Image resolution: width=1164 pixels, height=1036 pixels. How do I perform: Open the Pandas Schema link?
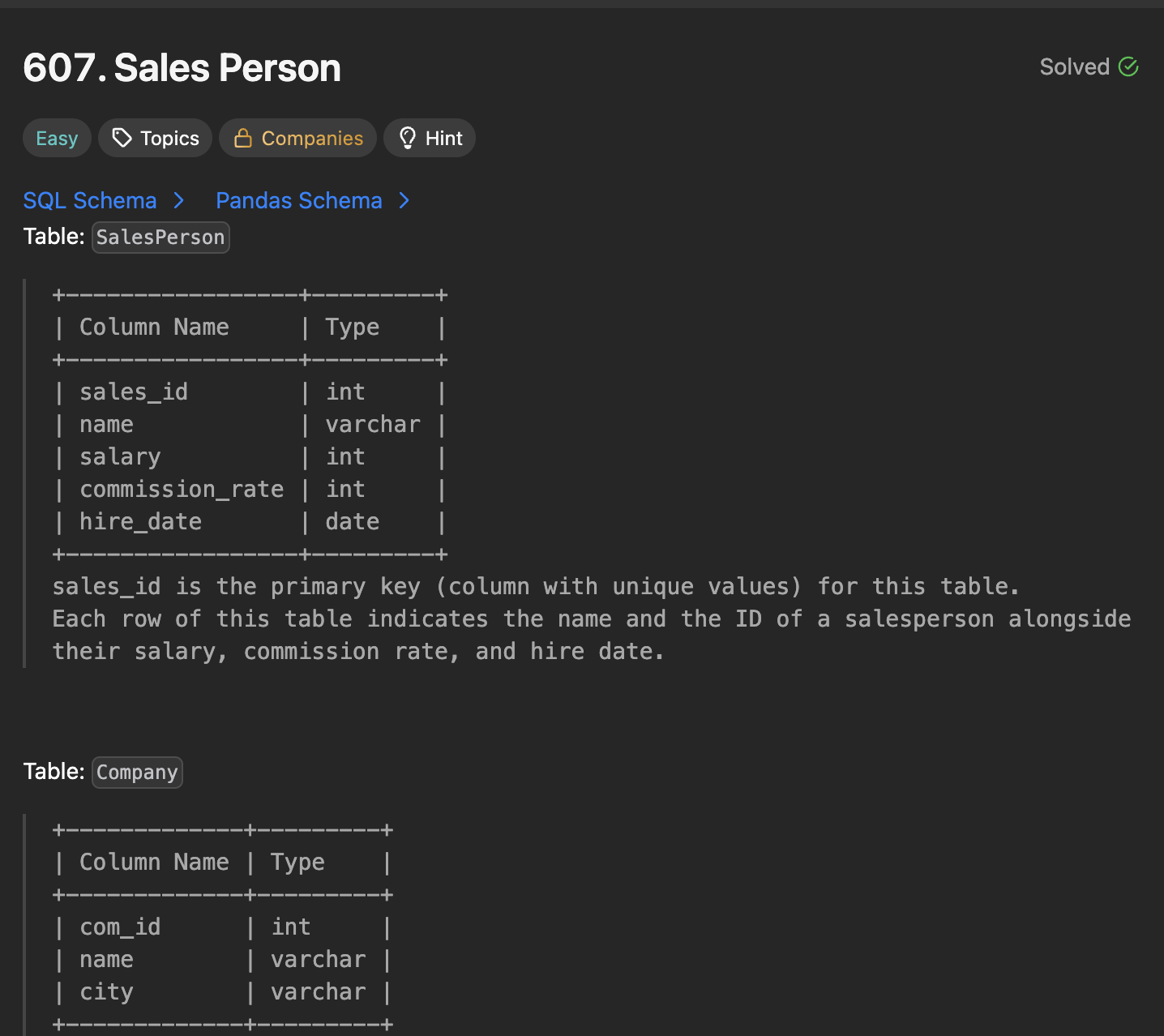298,200
